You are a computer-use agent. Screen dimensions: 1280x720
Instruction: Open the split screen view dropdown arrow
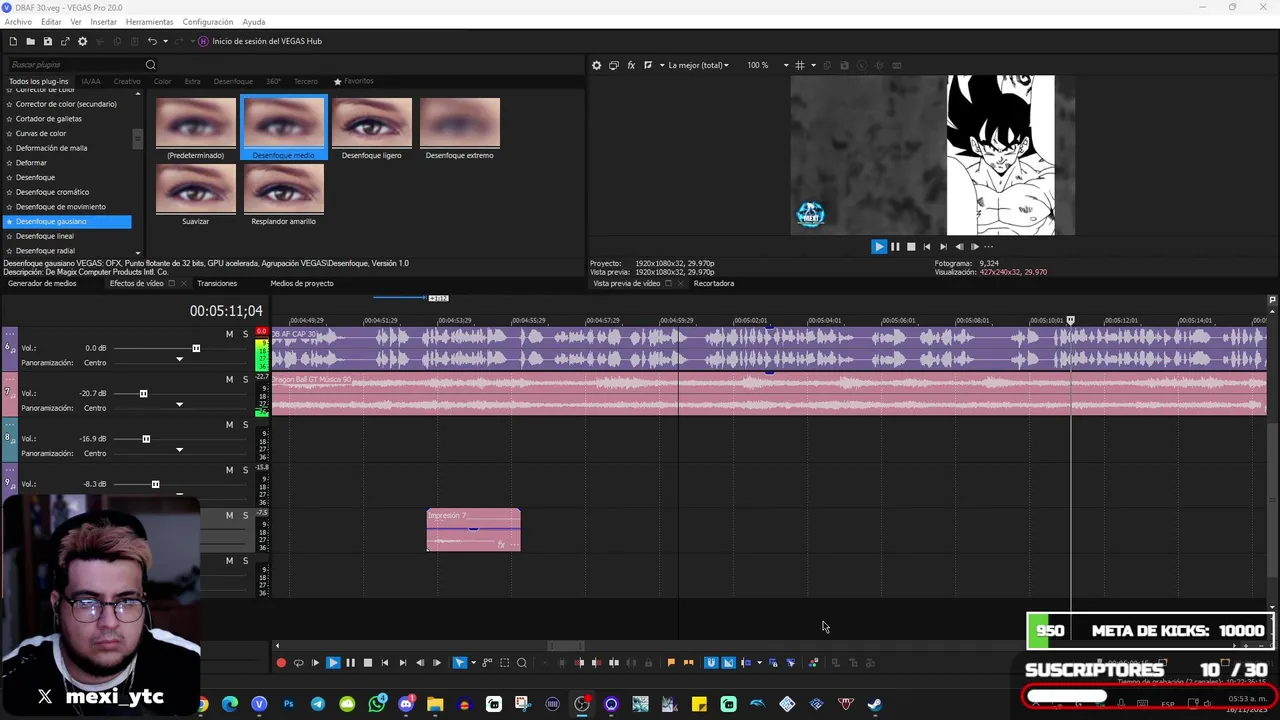coord(661,65)
